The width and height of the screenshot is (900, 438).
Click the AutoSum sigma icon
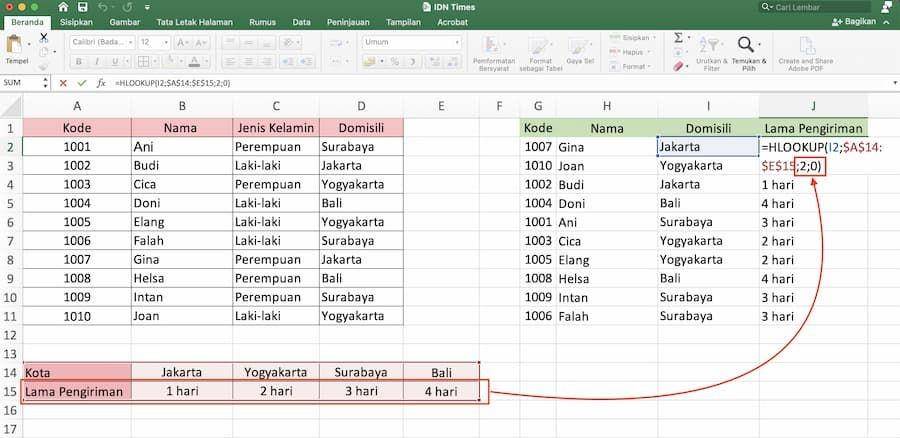click(678, 38)
